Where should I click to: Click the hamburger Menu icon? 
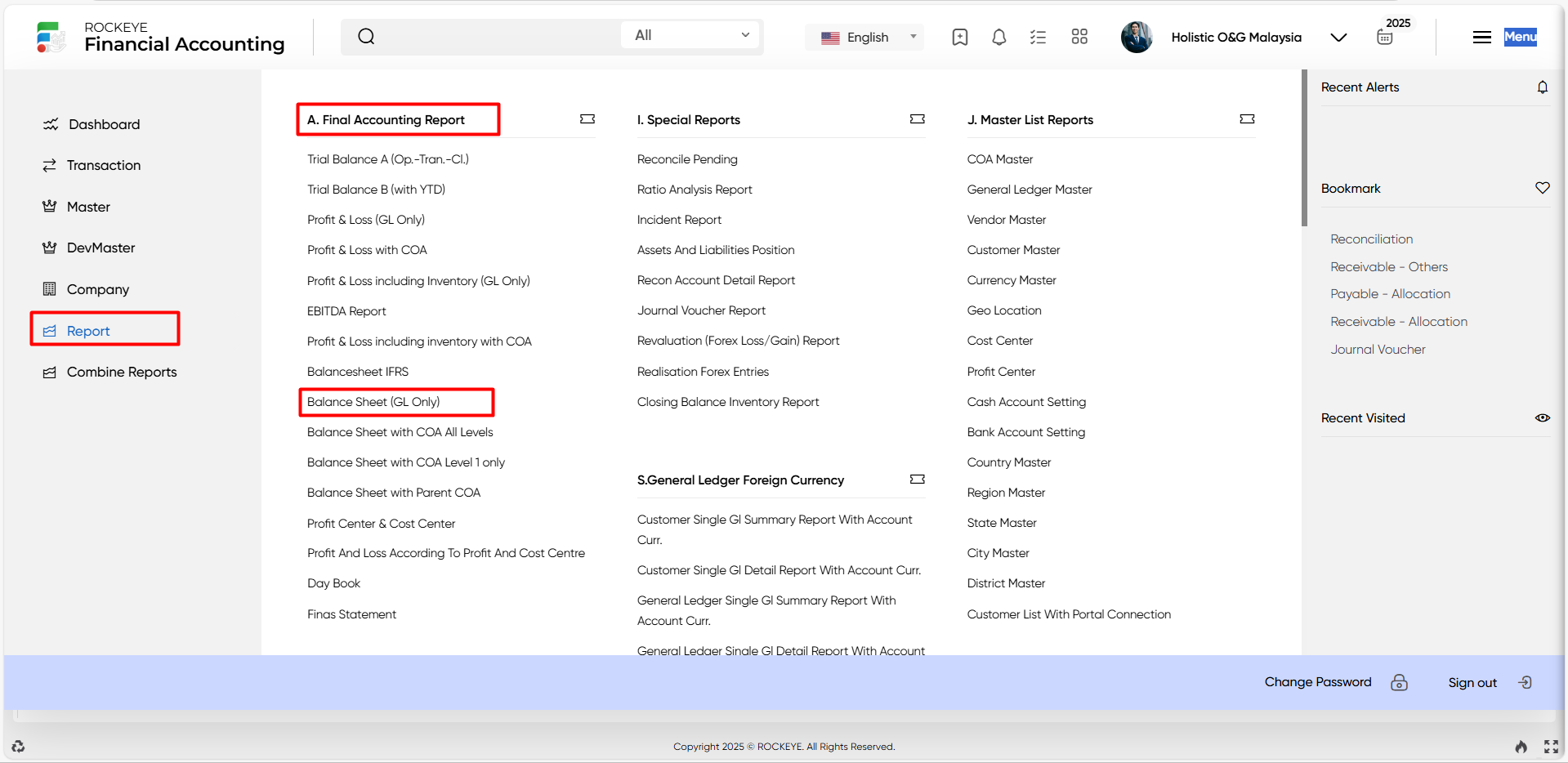(x=1482, y=37)
